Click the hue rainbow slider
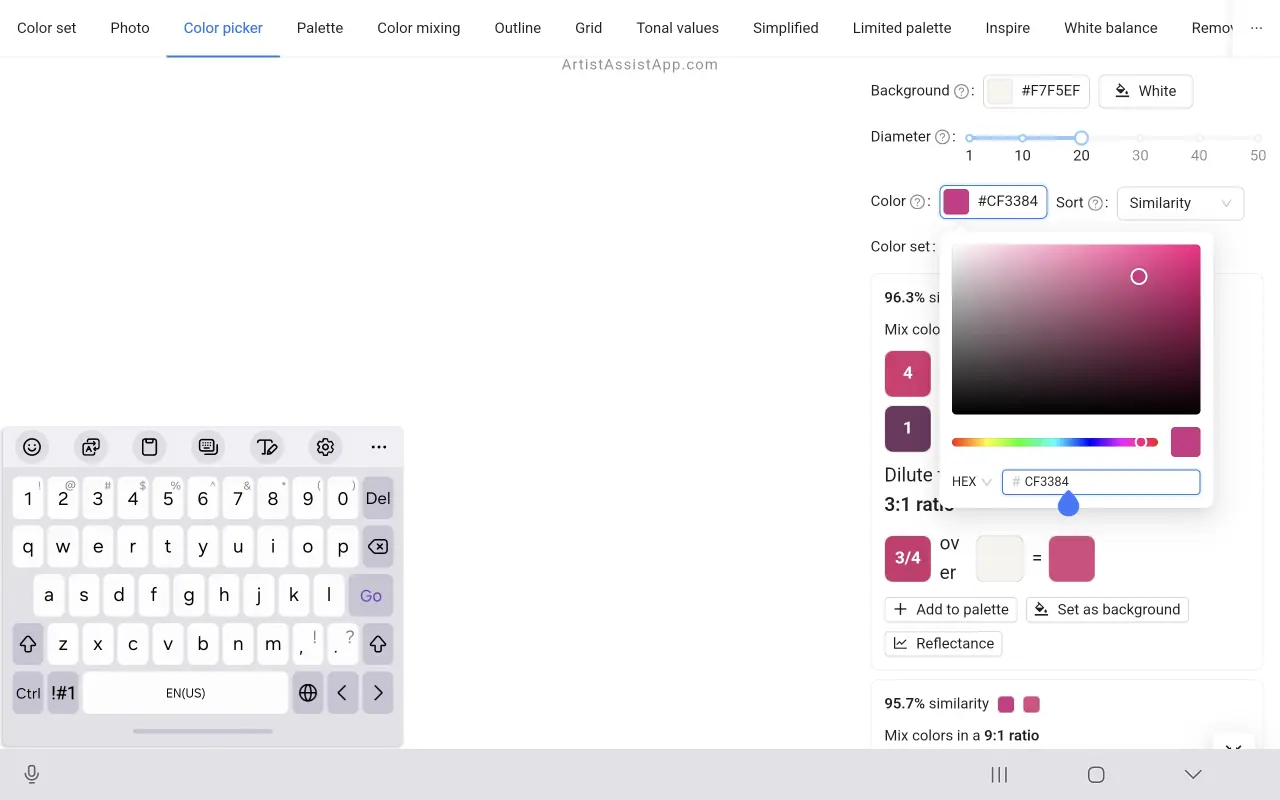The width and height of the screenshot is (1280, 800). [x=1055, y=442]
